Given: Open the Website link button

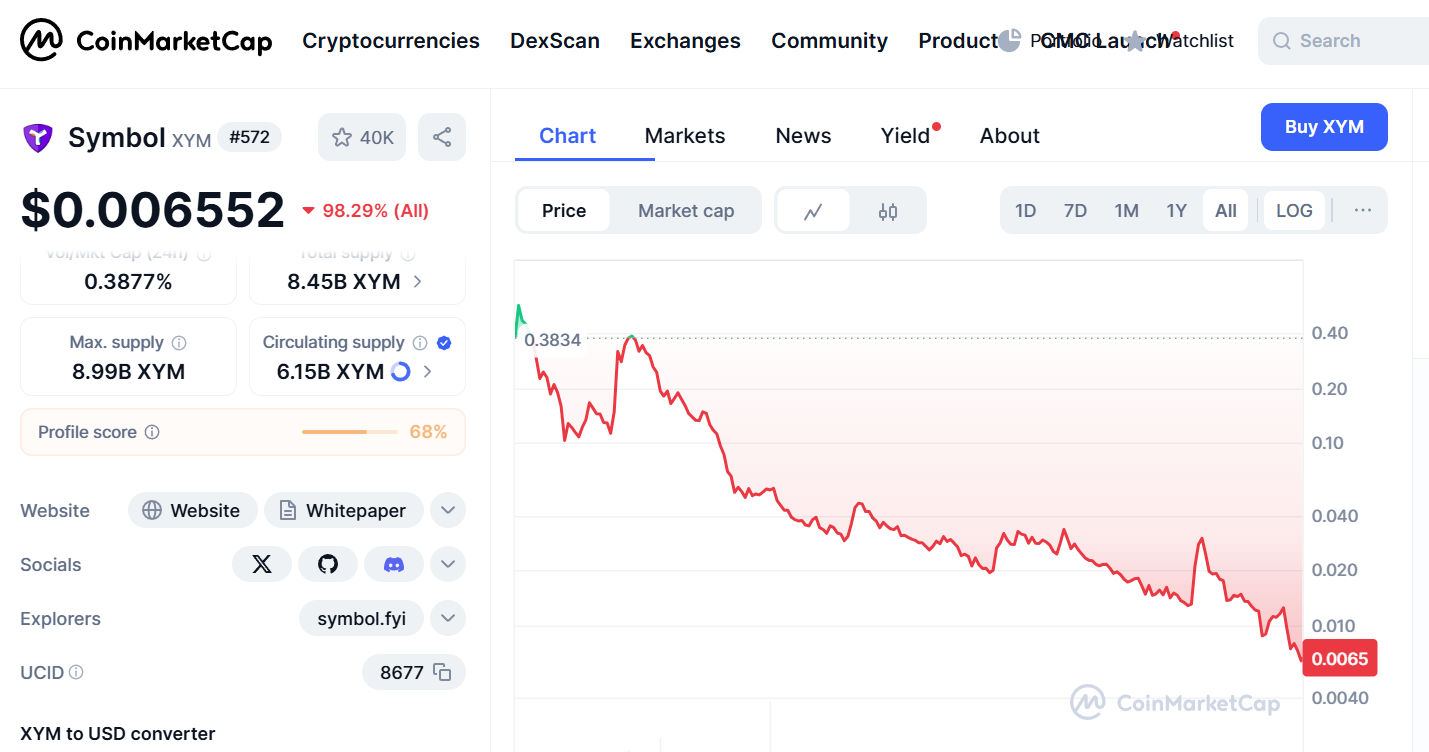Looking at the screenshot, I should coord(192,511).
